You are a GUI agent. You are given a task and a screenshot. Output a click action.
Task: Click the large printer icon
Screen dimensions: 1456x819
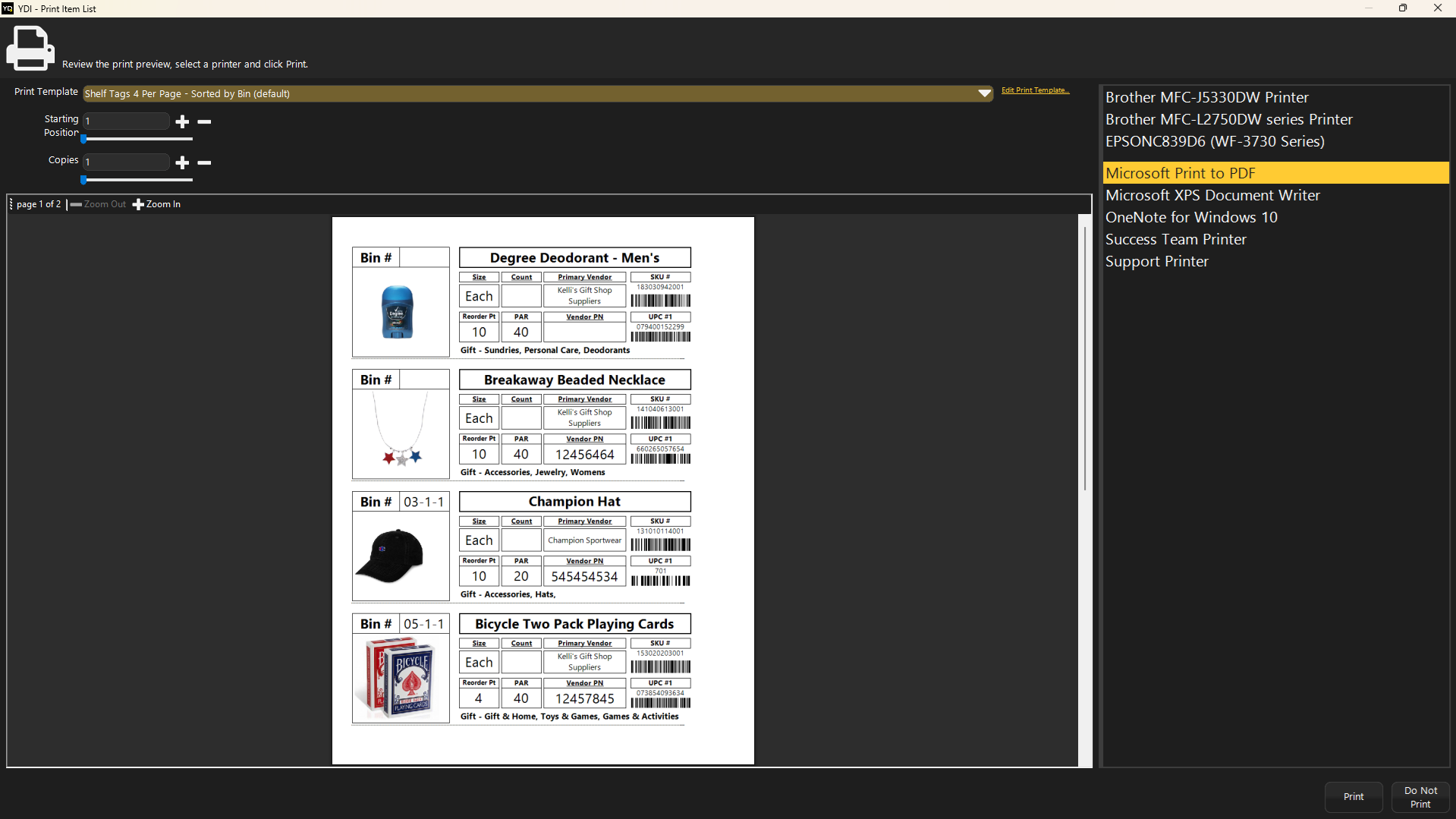tap(30, 48)
